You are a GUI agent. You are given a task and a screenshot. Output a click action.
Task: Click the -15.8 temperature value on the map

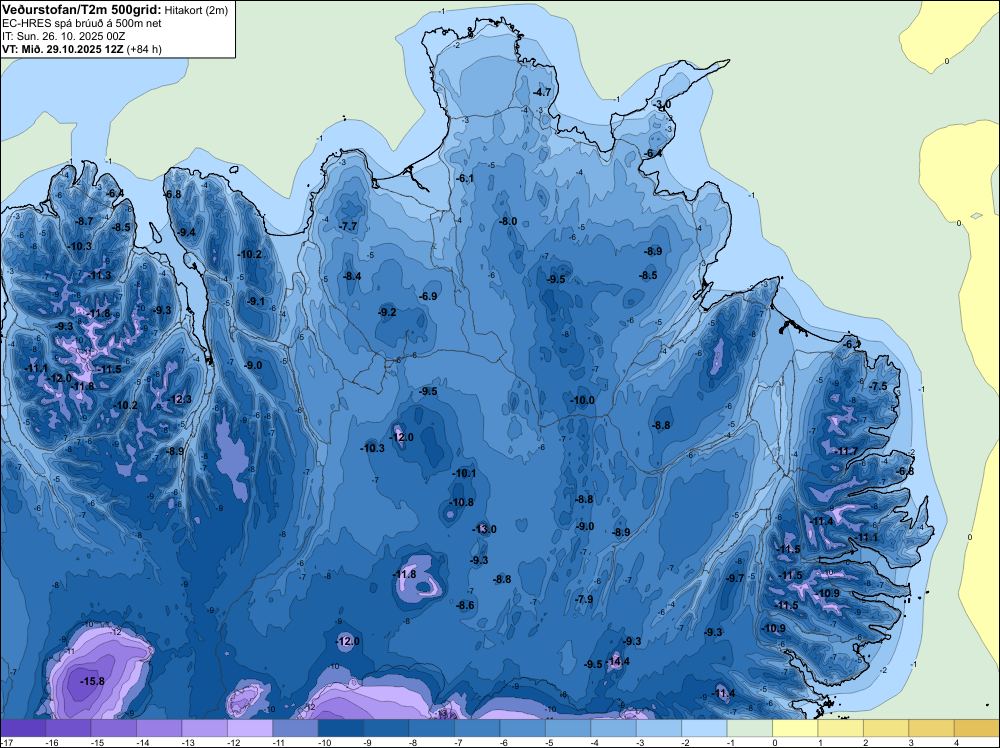pyautogui.click(x=92, y=682)
